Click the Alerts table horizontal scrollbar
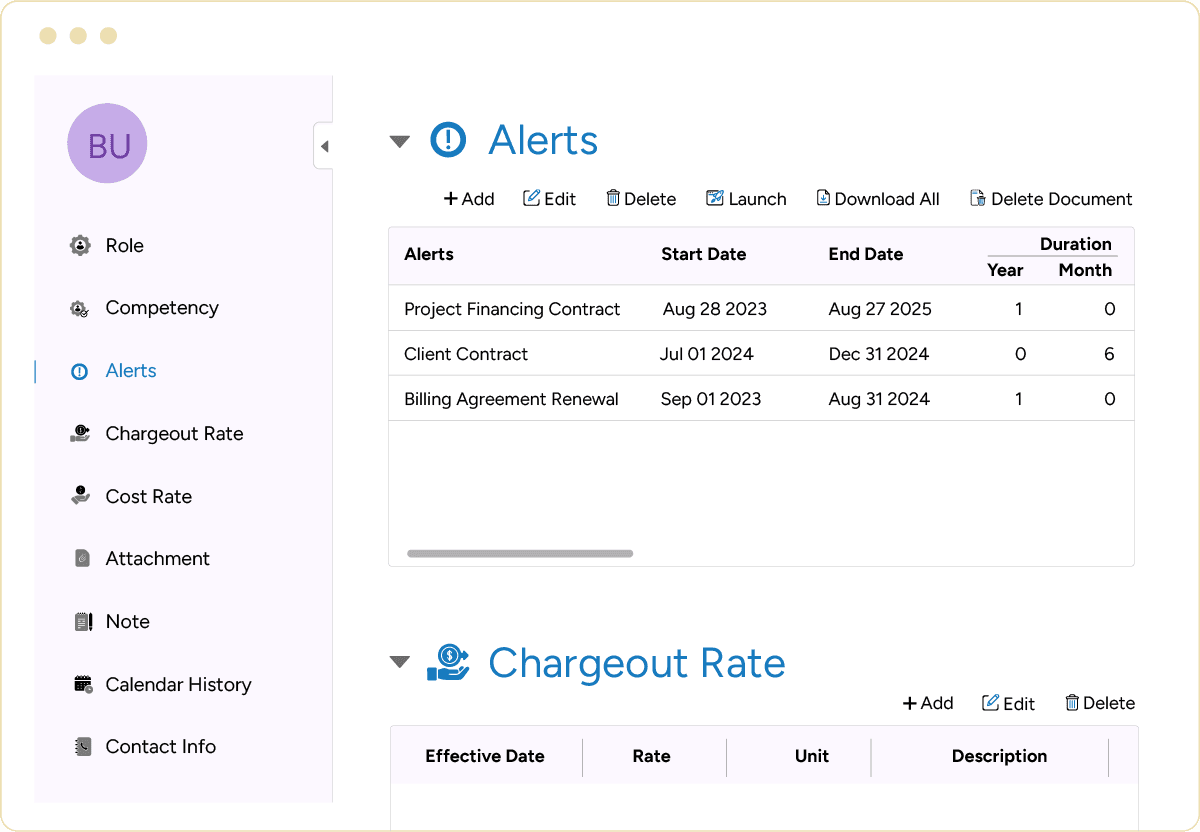This screenshot has width=1200, height=832. pyautogui.click(x=520, y=553)
